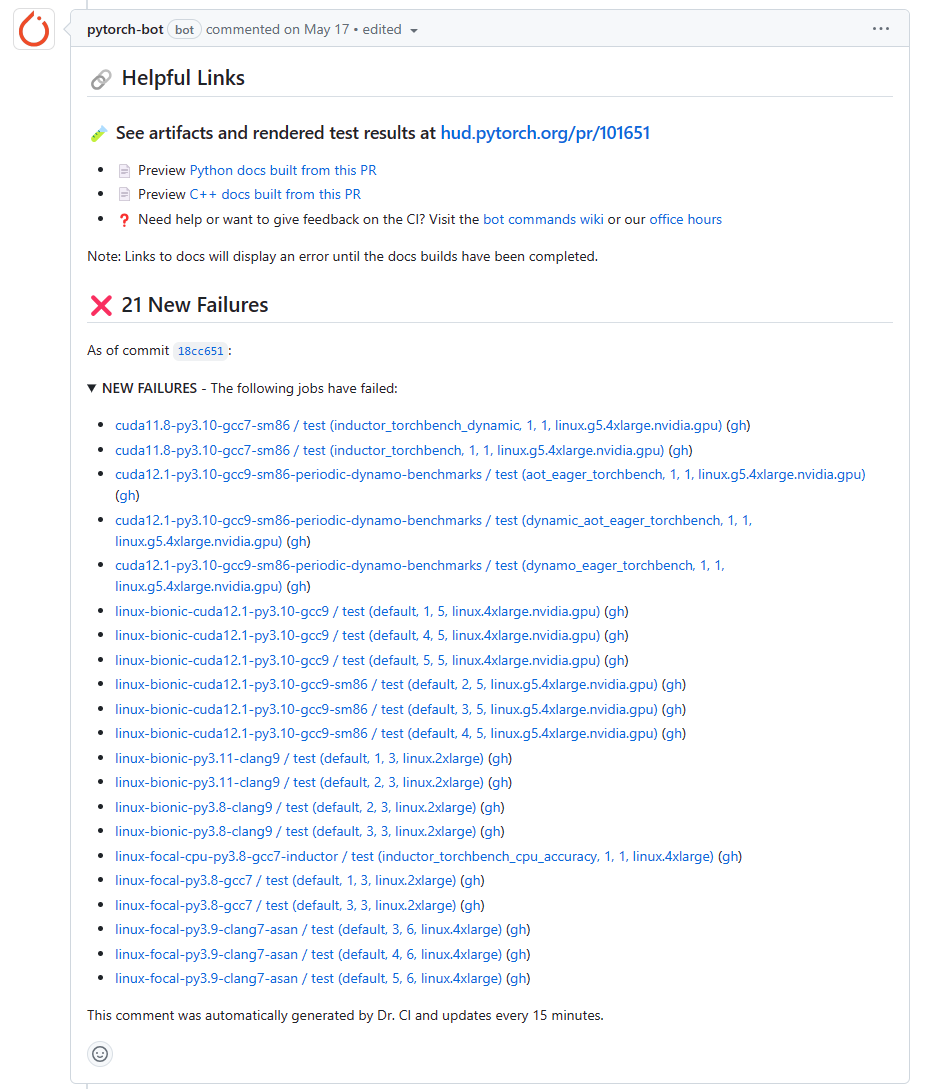Image resolution: width=930 pixels, height=1089 pixels.
Task: Open inductor_torchbench_dynamic failed job link
Action: click(418, 425)
